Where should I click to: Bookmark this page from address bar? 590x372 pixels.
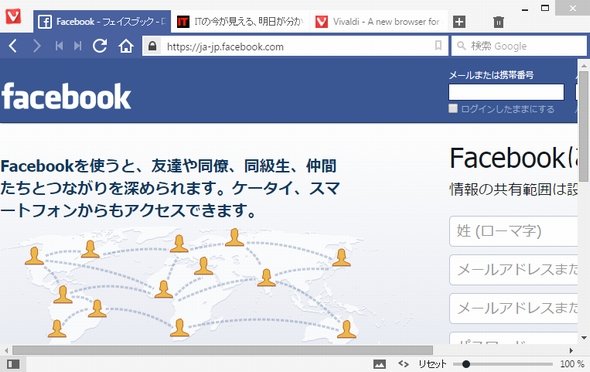(438, 46)
